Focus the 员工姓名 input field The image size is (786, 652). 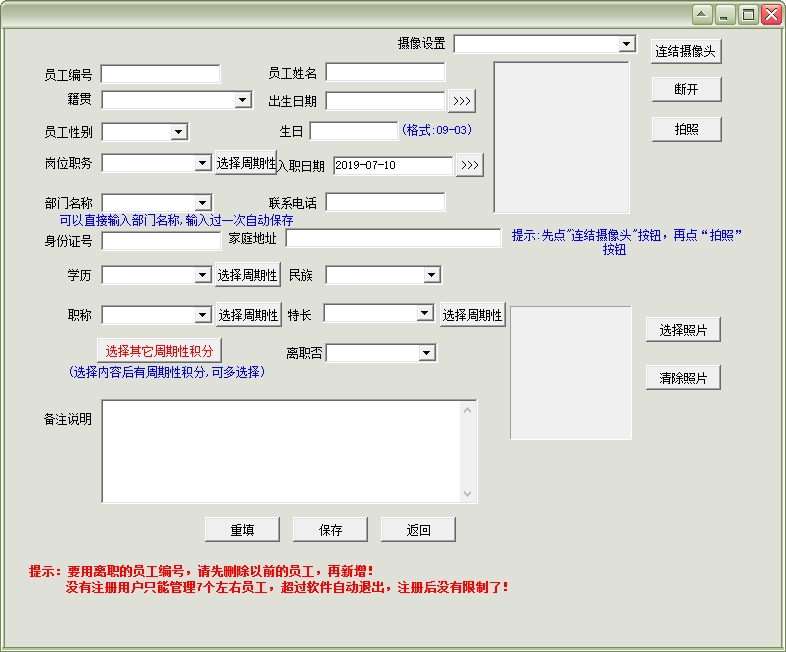385,72
